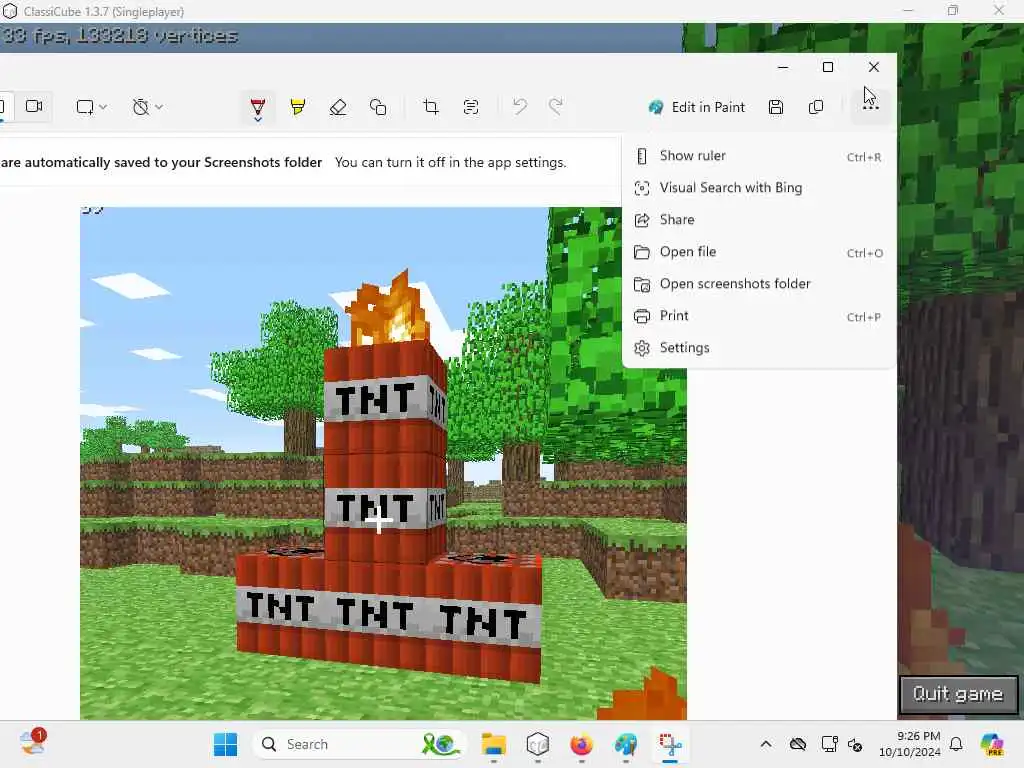This screenshot has width=1024, height=768.
Task: Click Snipping Tool taskbar icon
Action: tap(670, 744)
